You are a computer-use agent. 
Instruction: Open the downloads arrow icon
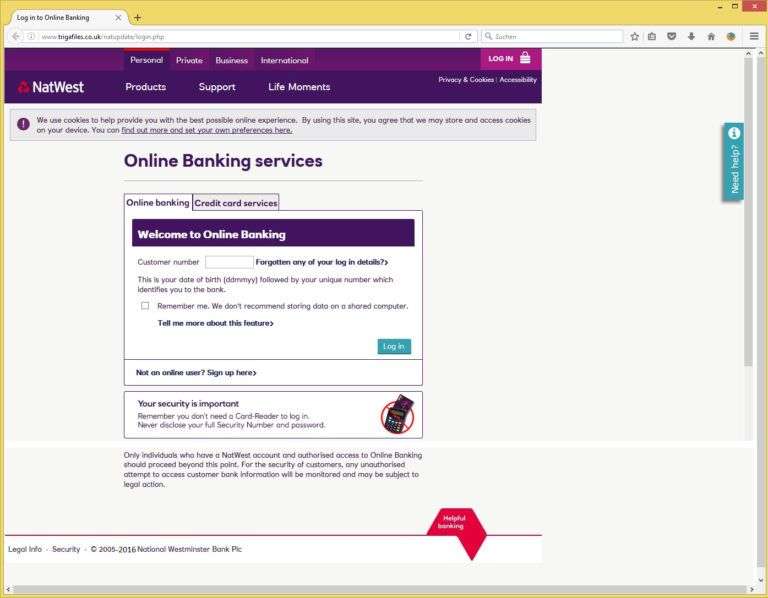click(x=691, y=36)
